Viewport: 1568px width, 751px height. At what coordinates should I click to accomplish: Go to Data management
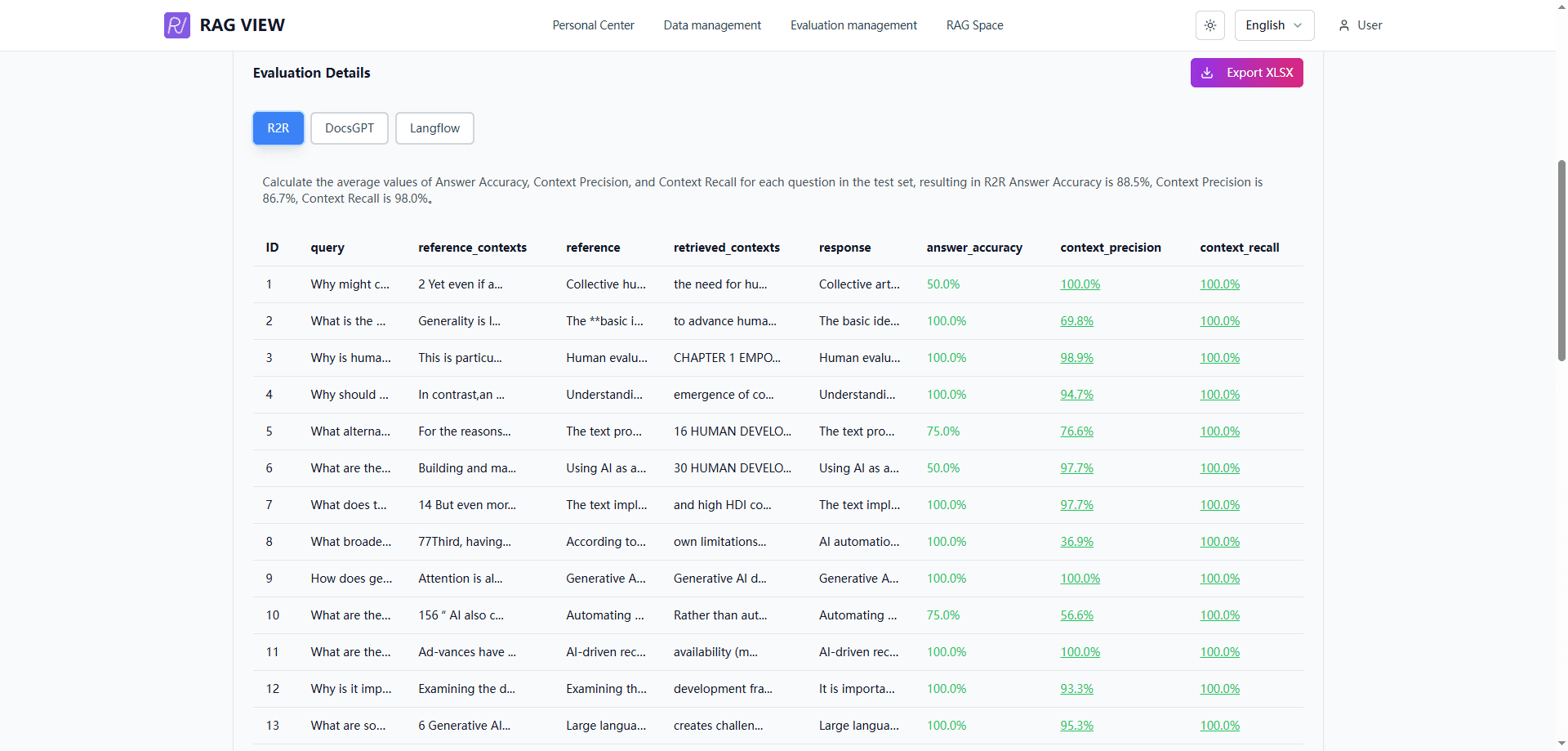coord(712,25)
